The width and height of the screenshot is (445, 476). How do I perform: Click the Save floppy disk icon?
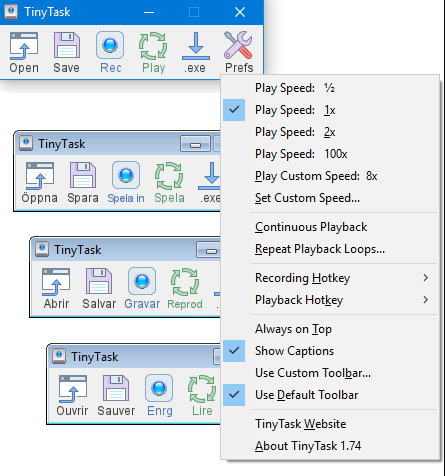[x=67, y=46]
